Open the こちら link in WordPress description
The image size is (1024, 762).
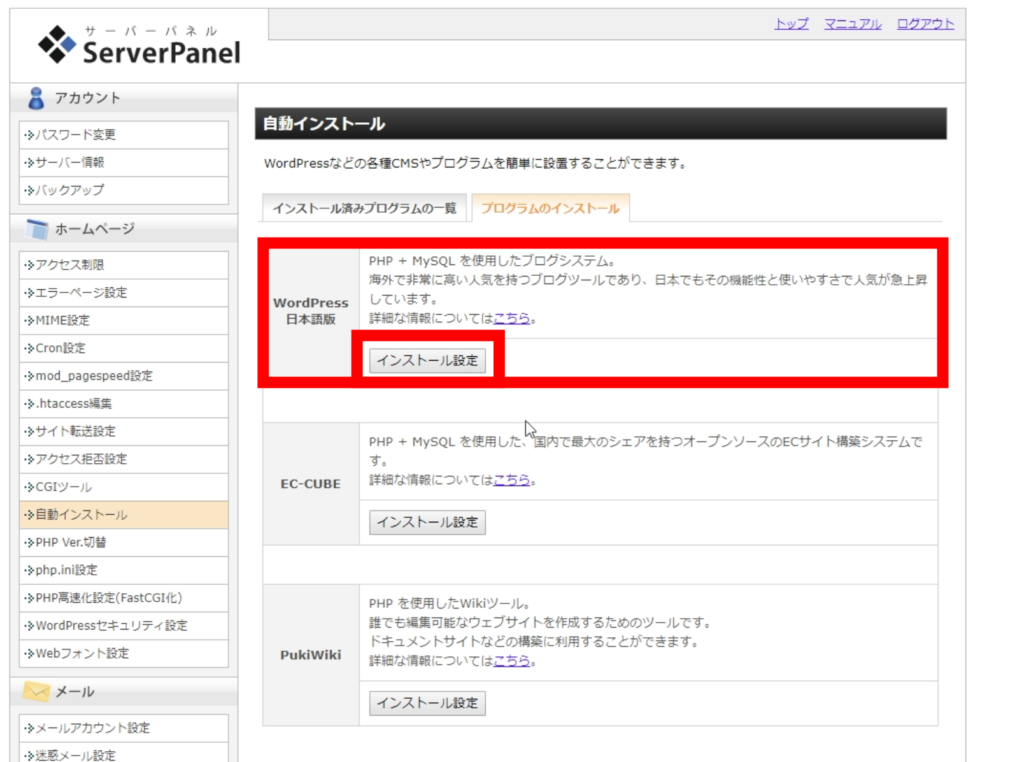click(511, 319)
